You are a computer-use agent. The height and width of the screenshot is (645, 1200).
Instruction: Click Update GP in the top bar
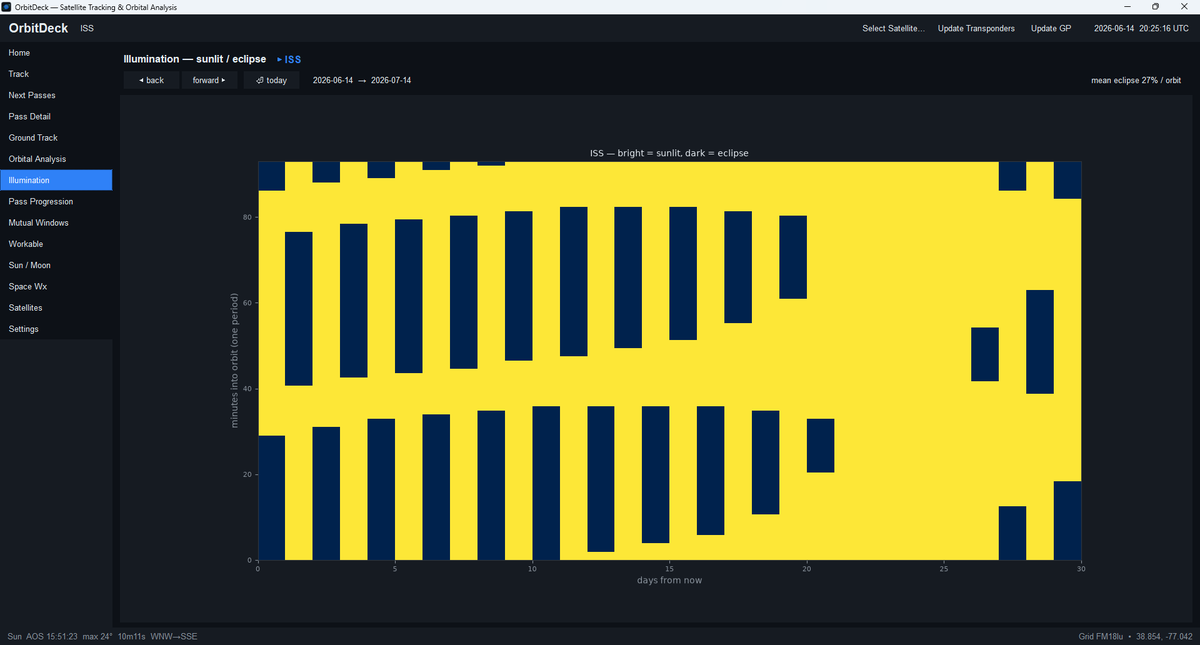click(1051, 28)
